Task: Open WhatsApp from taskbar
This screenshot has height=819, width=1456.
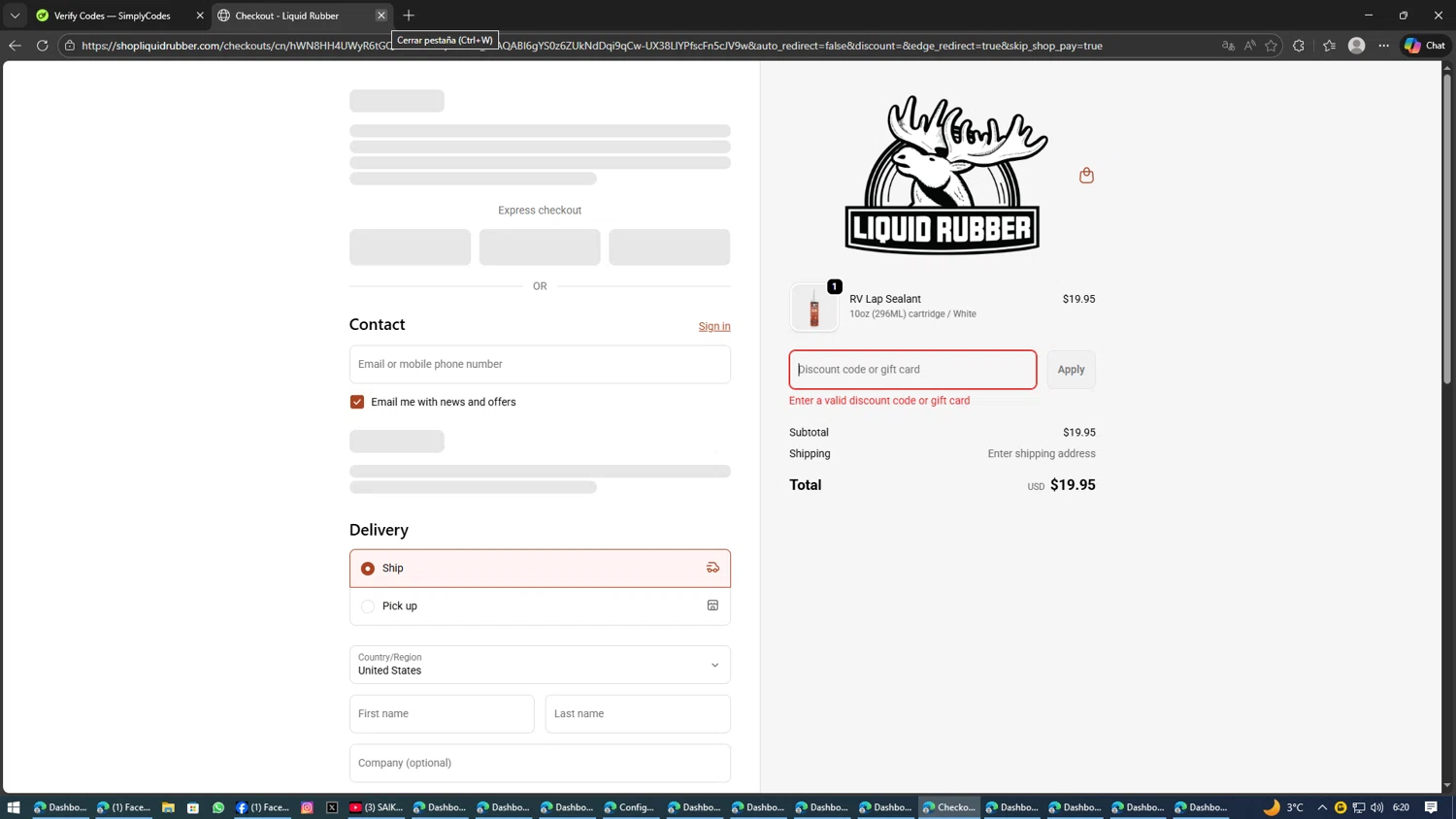Action: (218, 807)
